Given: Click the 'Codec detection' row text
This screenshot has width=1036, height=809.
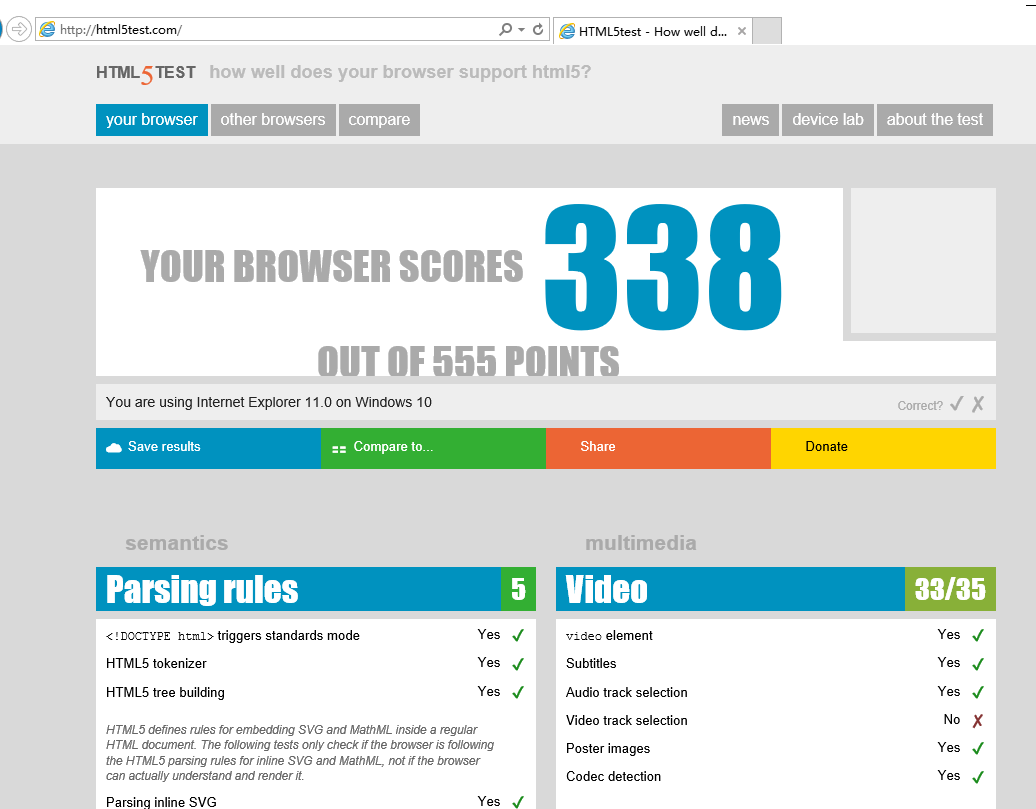Looking at the screenshot, I should [x=614, y=777].
